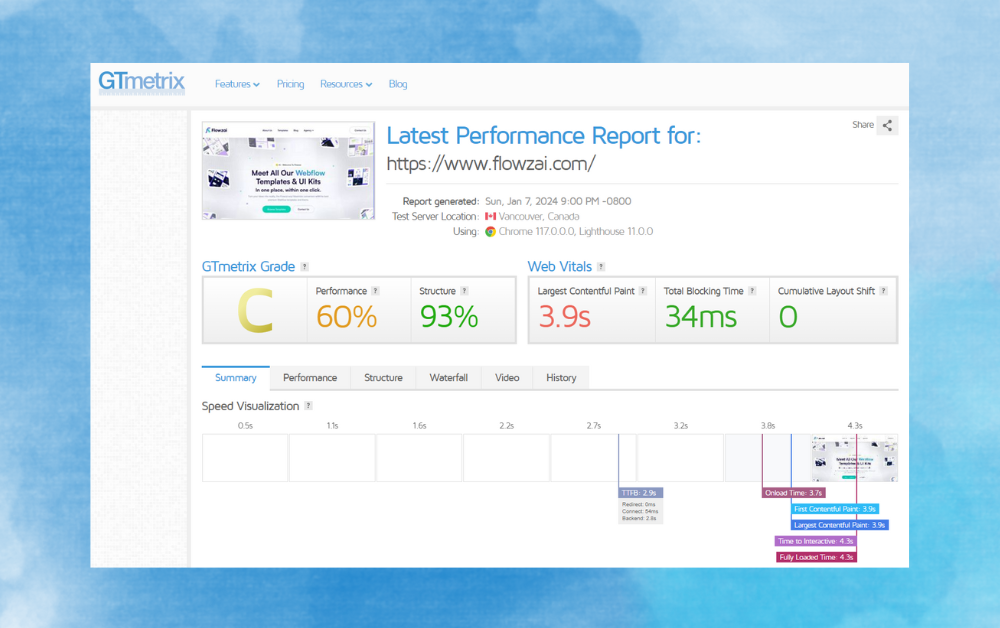This screenshot has width=1000, height=628.
Task: Click the Web Vitals heading
Action: click(x=559, y=267)
